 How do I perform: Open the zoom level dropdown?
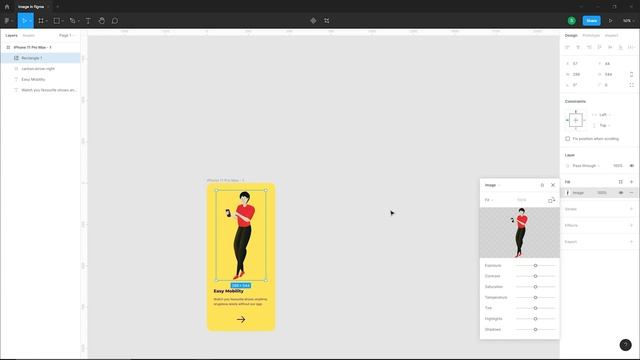point(629,20)
